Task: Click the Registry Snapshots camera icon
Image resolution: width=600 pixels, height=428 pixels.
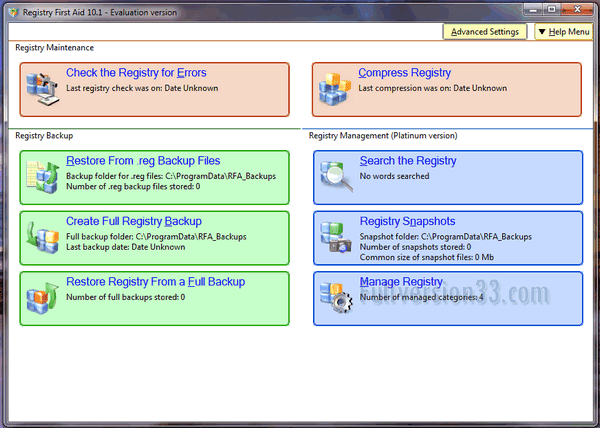Action: [336, 237]
